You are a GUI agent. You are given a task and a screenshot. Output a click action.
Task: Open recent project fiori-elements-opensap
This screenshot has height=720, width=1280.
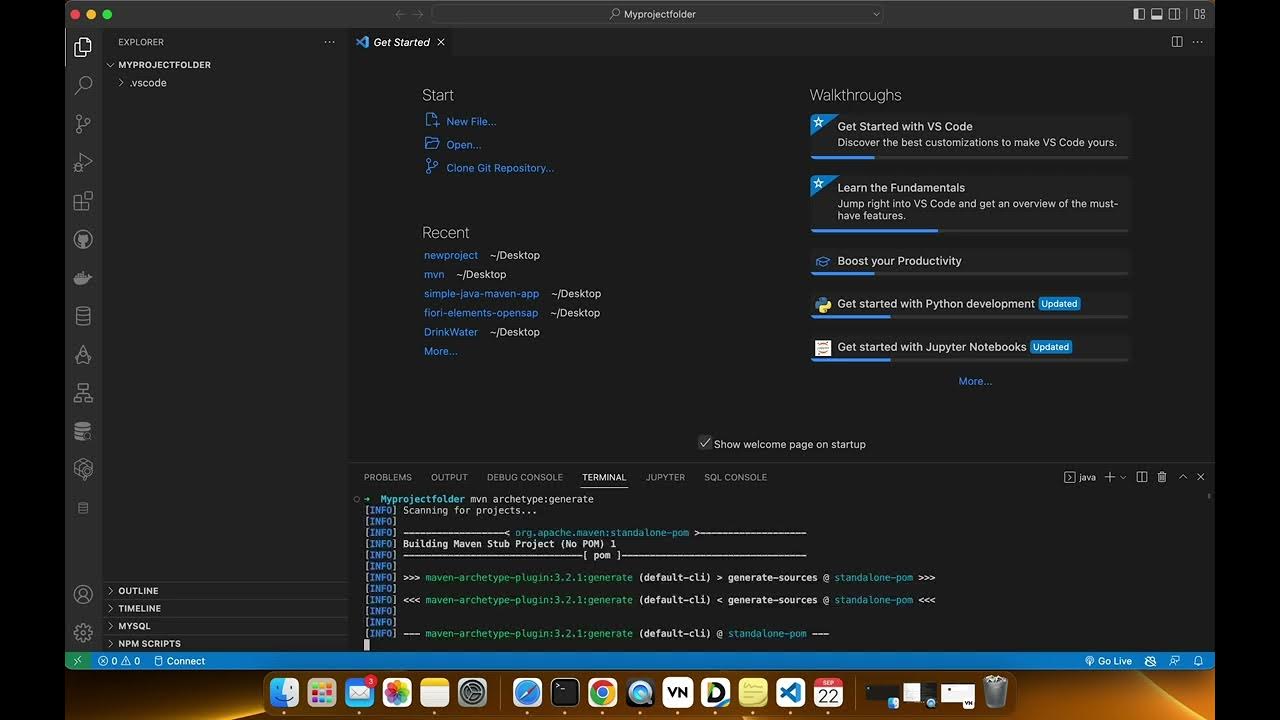(481, 312)
